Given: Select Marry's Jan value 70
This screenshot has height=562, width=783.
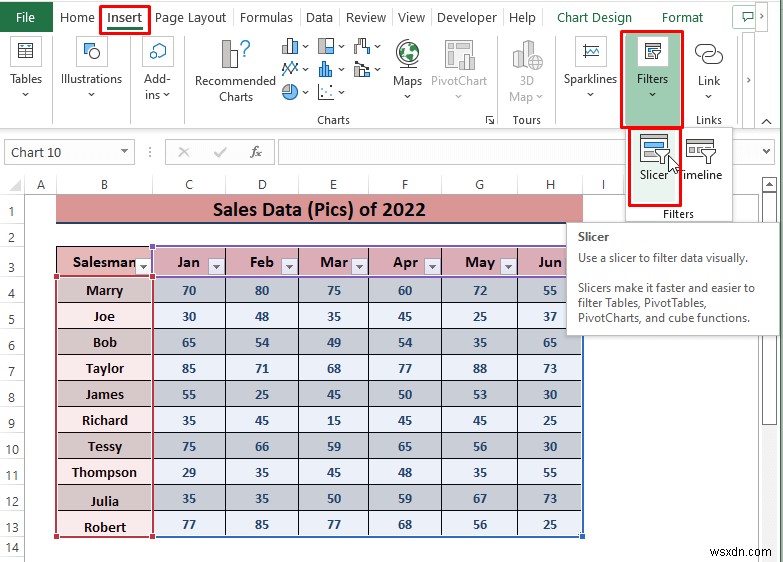Looking at the screenshot, I should click(189, 290).
